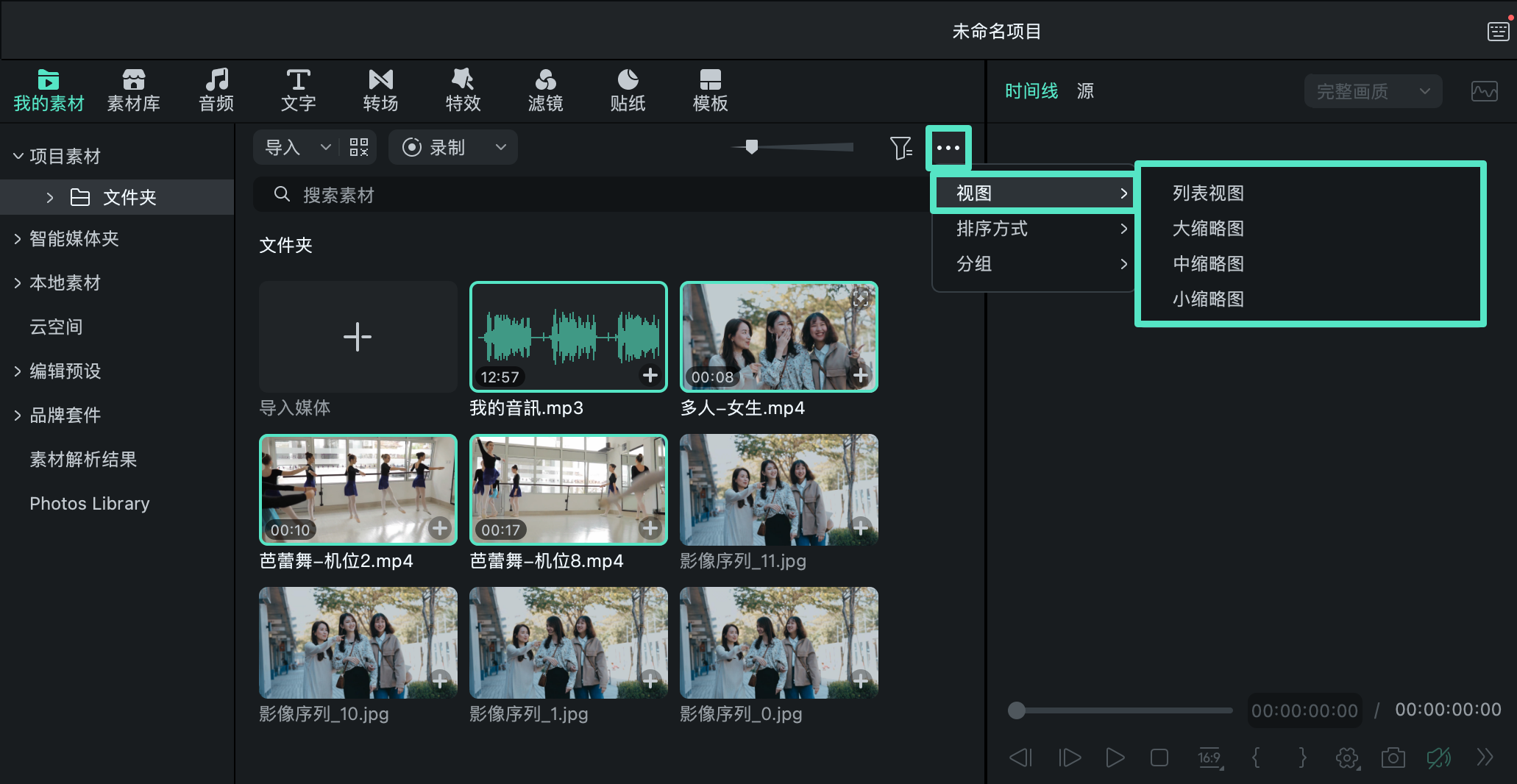
Task: Open the media filter icon
Action: pos(900,148)
